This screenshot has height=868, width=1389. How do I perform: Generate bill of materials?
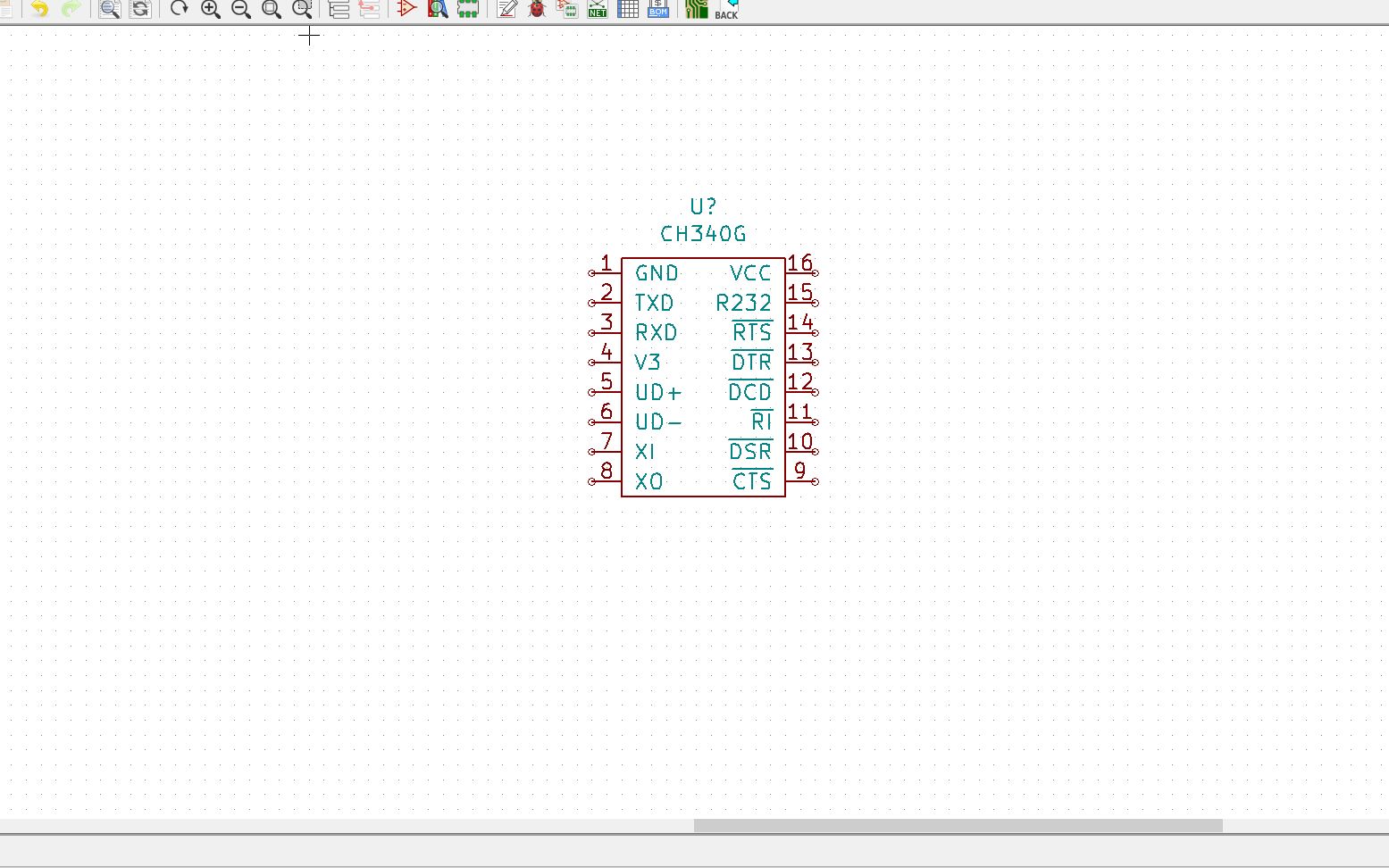658,9
